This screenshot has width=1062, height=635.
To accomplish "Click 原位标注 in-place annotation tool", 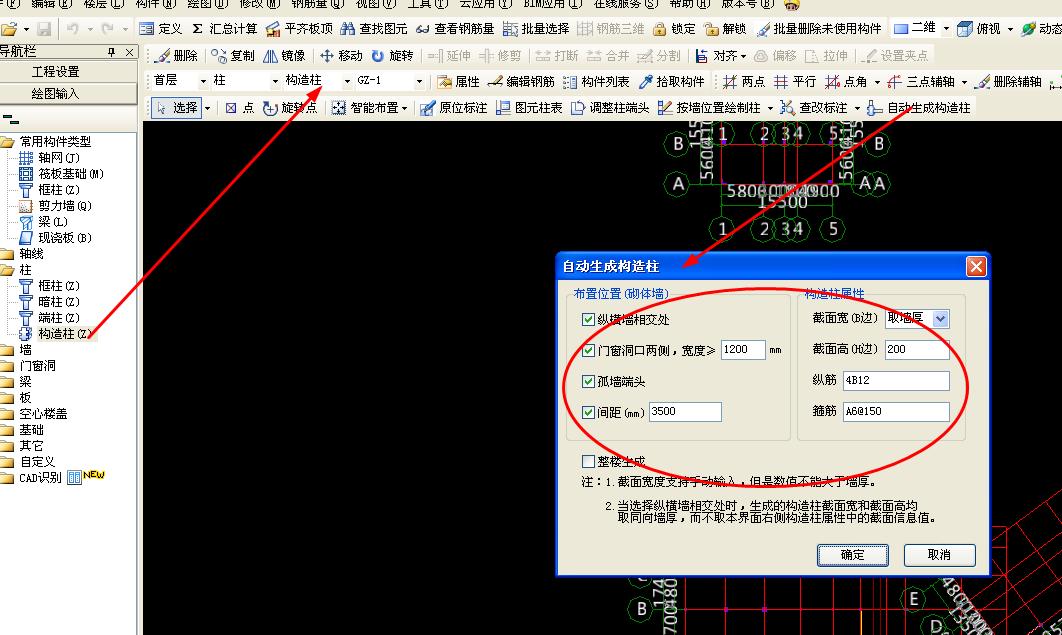I will [x=453, y=108].
